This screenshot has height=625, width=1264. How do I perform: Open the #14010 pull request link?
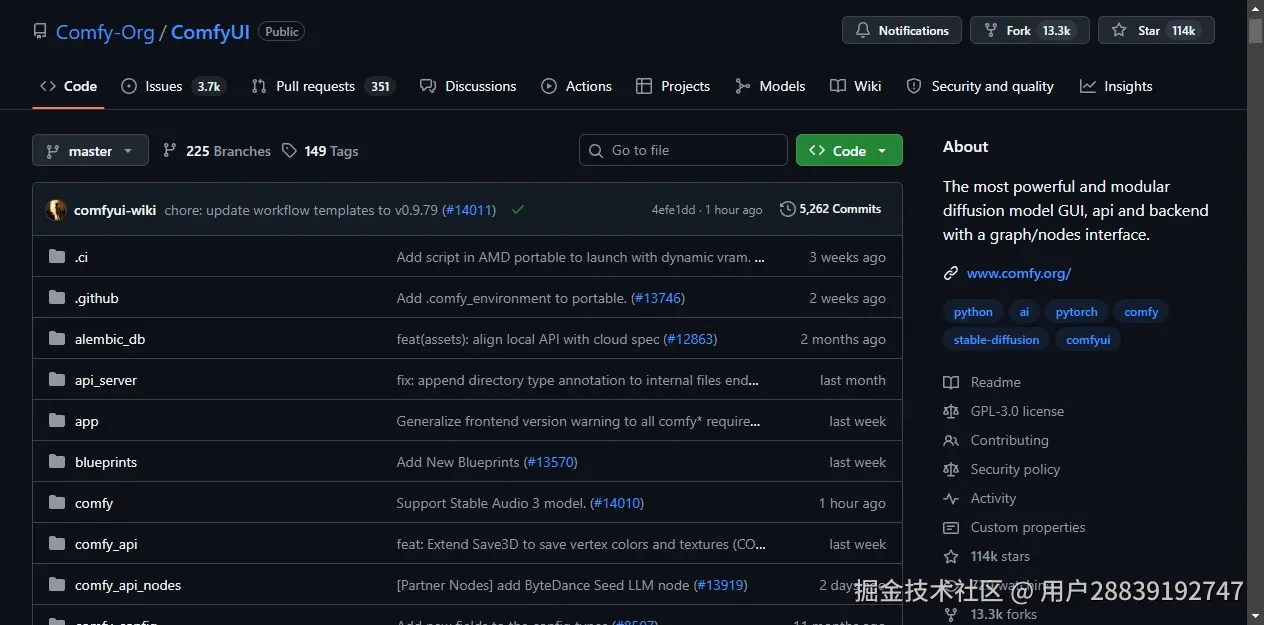(x=617, y=503)
